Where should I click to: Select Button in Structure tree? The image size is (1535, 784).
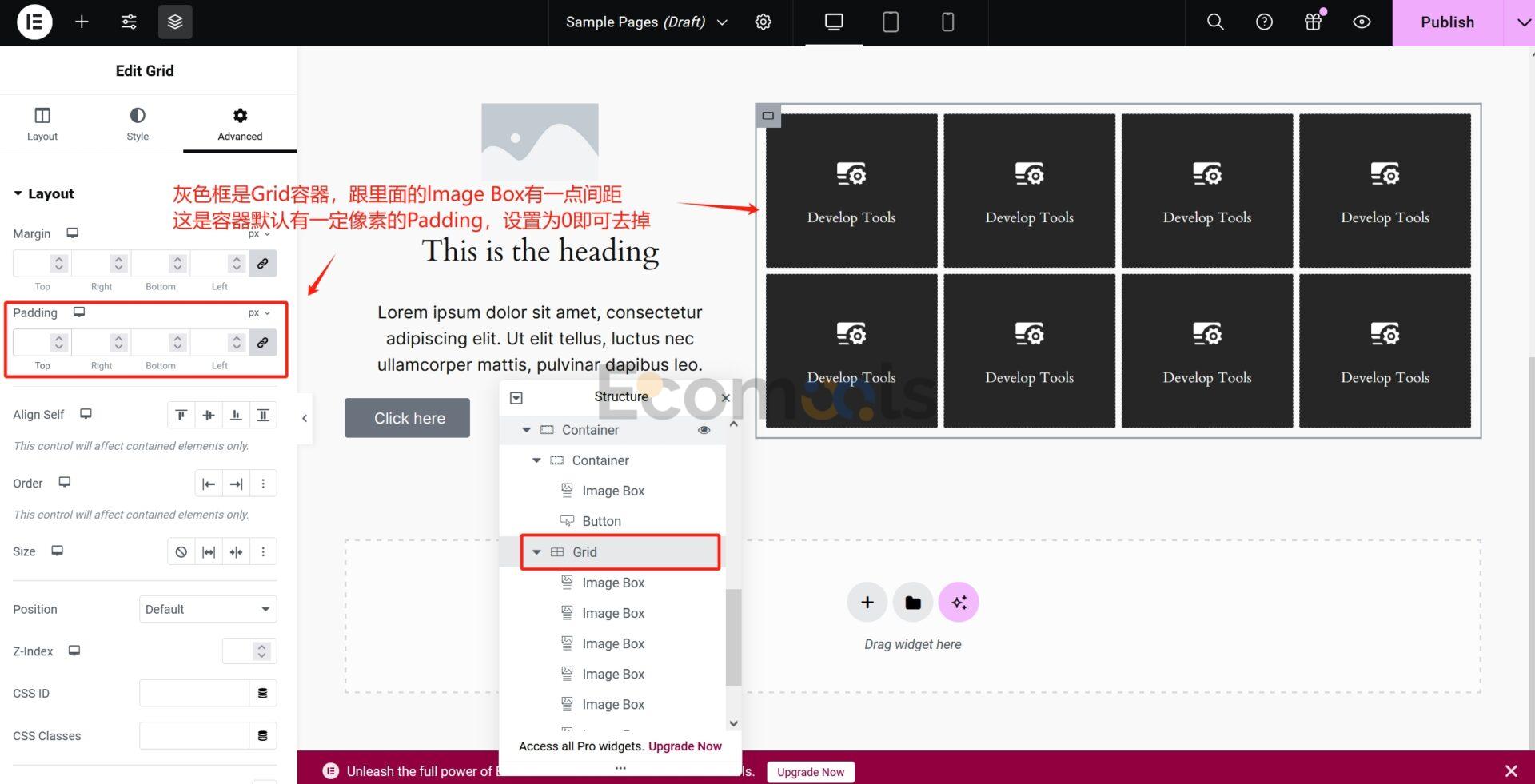point(601,521)
